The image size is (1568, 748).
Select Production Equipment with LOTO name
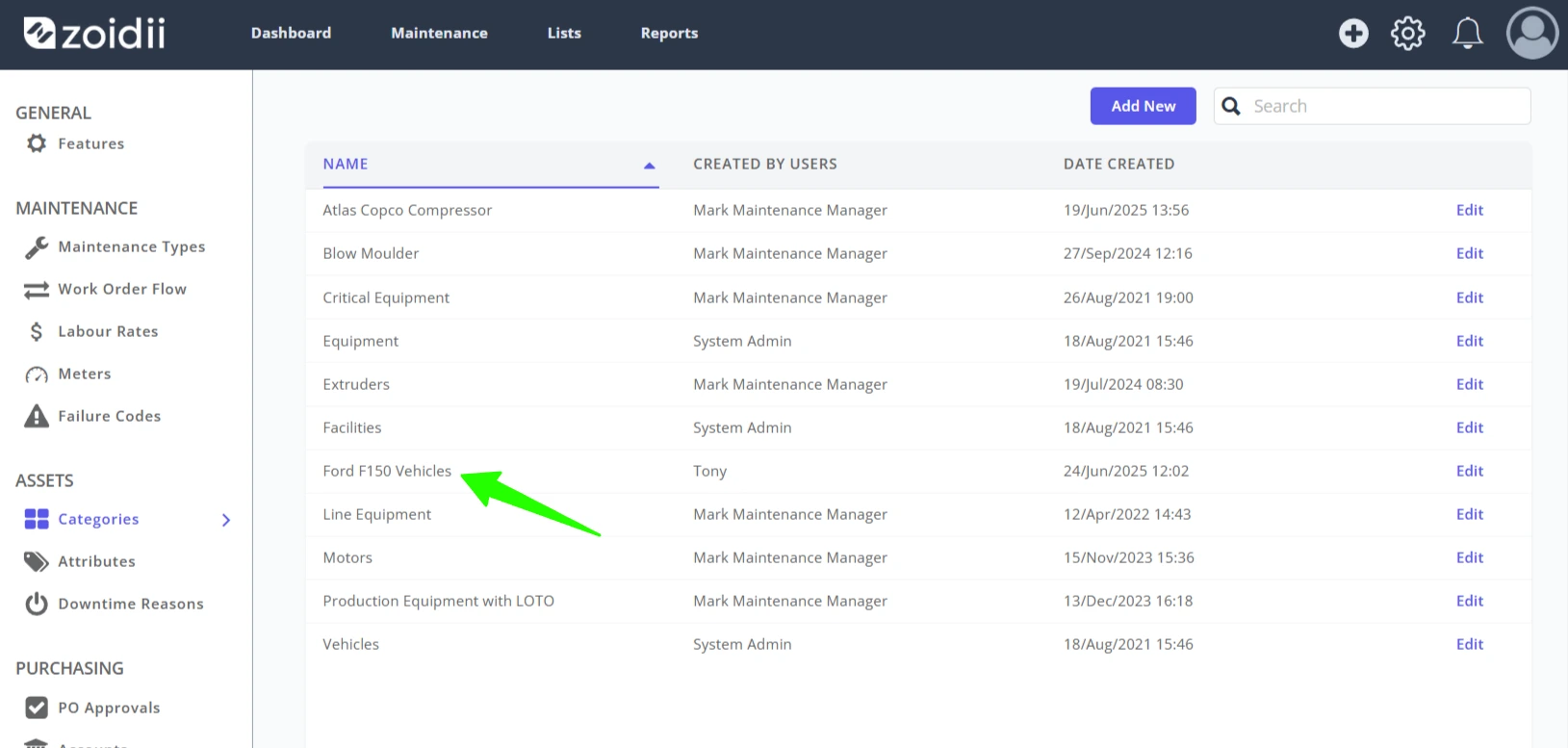click(x=438, y=601)
